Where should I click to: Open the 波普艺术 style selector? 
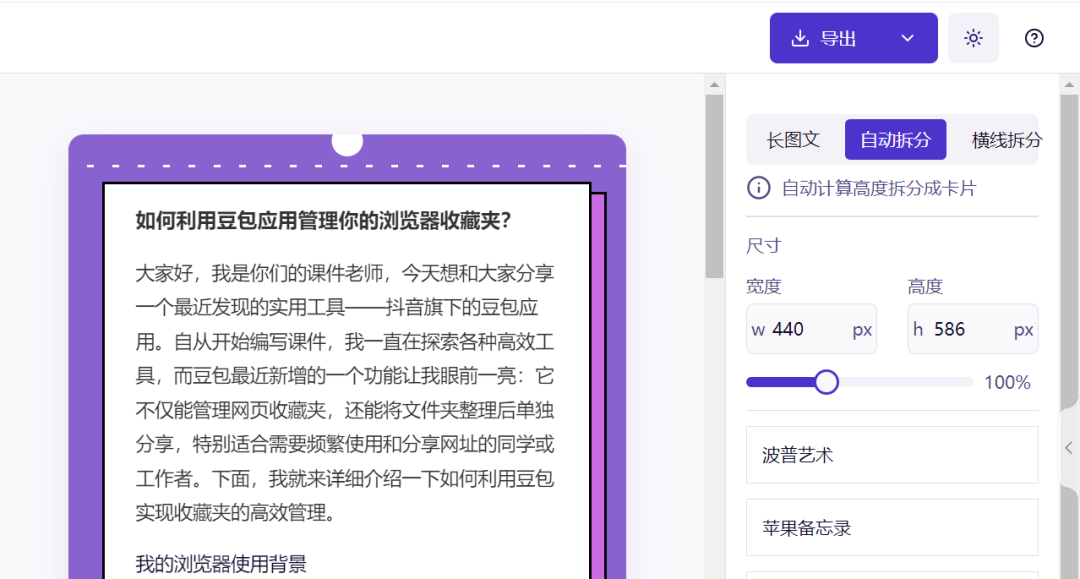pos(891,454)
